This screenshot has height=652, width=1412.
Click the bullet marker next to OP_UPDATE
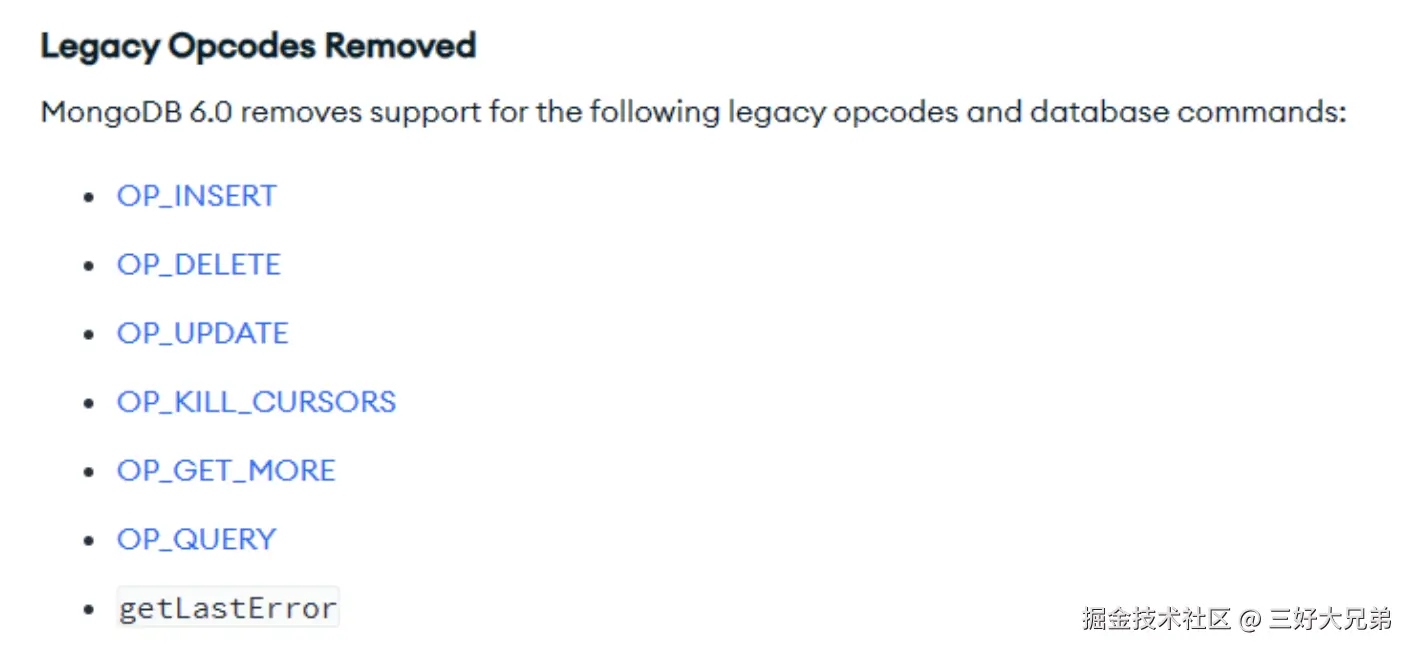91,335
